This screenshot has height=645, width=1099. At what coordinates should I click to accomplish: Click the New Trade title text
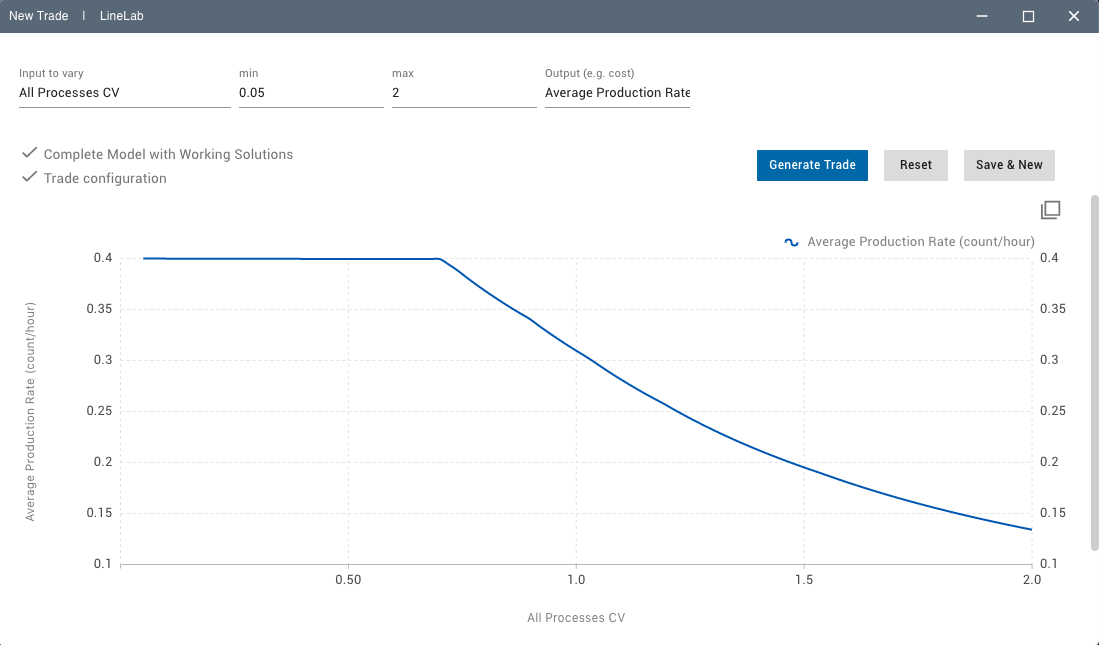pyautogui.click(x=38, y=17)
